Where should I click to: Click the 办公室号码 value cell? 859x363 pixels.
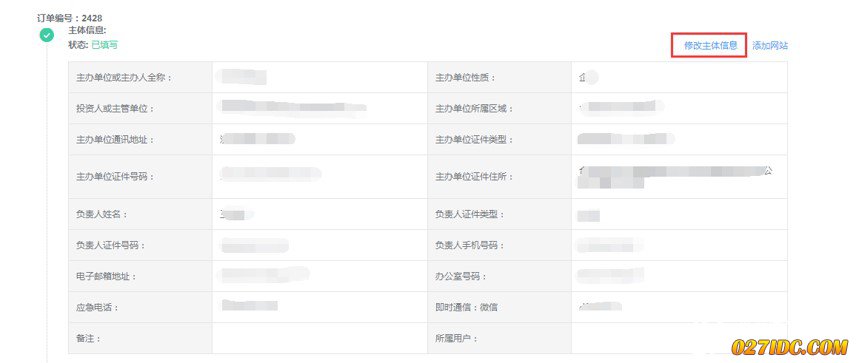[x=679, y=276]
